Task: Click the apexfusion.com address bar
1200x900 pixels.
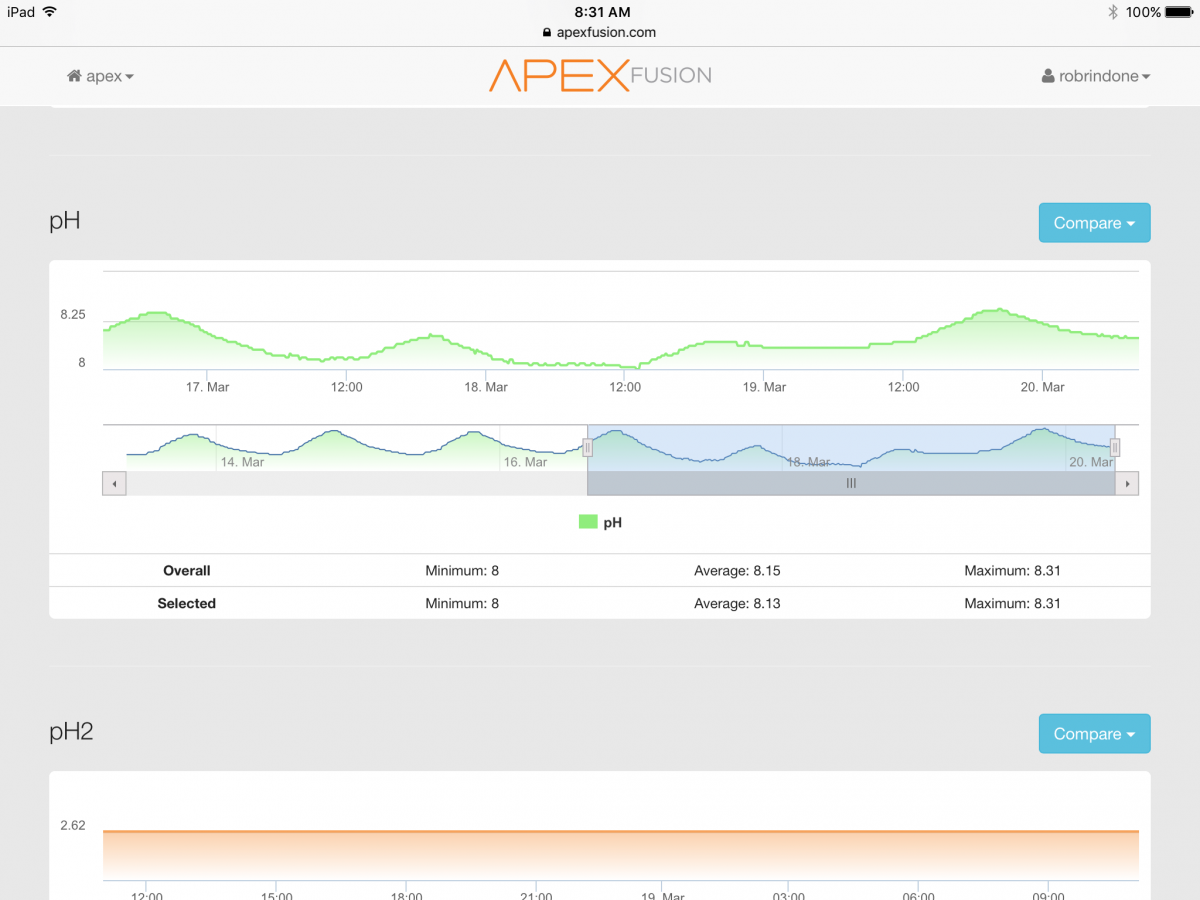Action: coord(600,32)
